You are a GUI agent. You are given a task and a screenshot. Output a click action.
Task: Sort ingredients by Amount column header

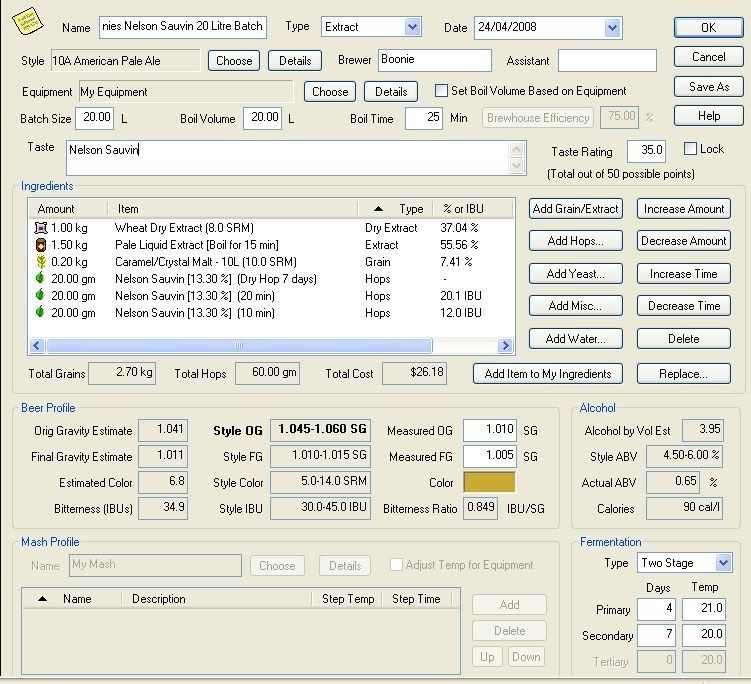(68, 209)
